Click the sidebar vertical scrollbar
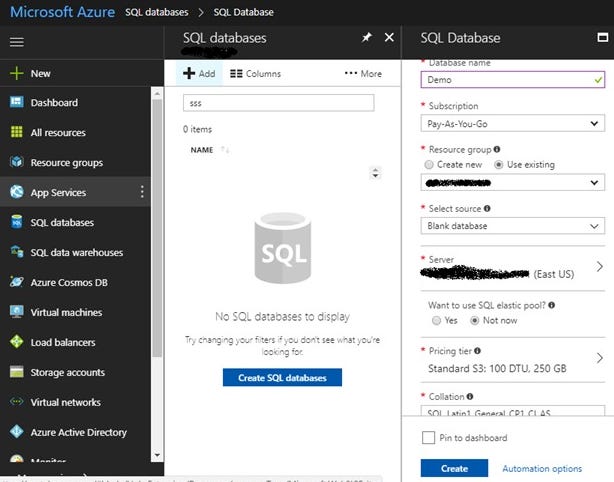 tap(157, 227)
